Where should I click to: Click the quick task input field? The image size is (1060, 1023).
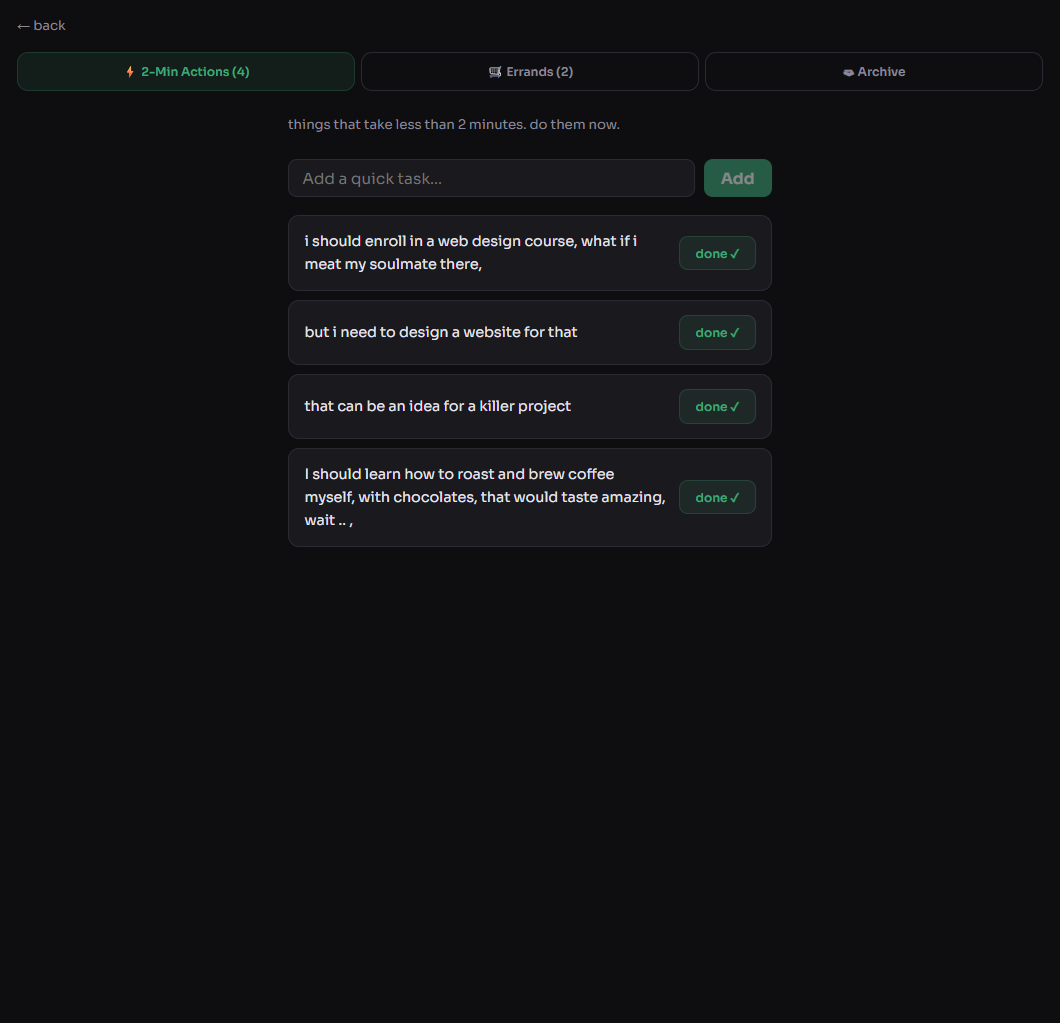point(490,178)
